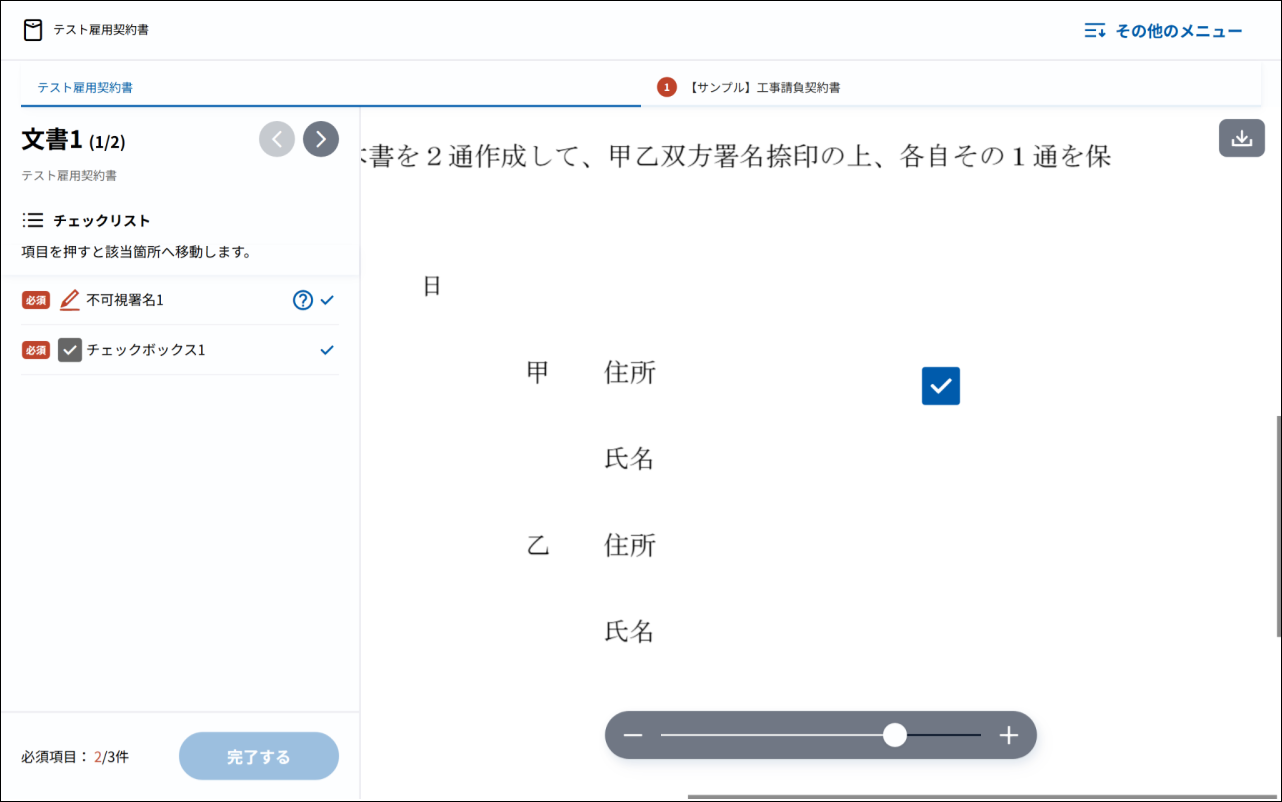Click the download document icon
Viewport: 1282px width, 802px height.
1241,138
